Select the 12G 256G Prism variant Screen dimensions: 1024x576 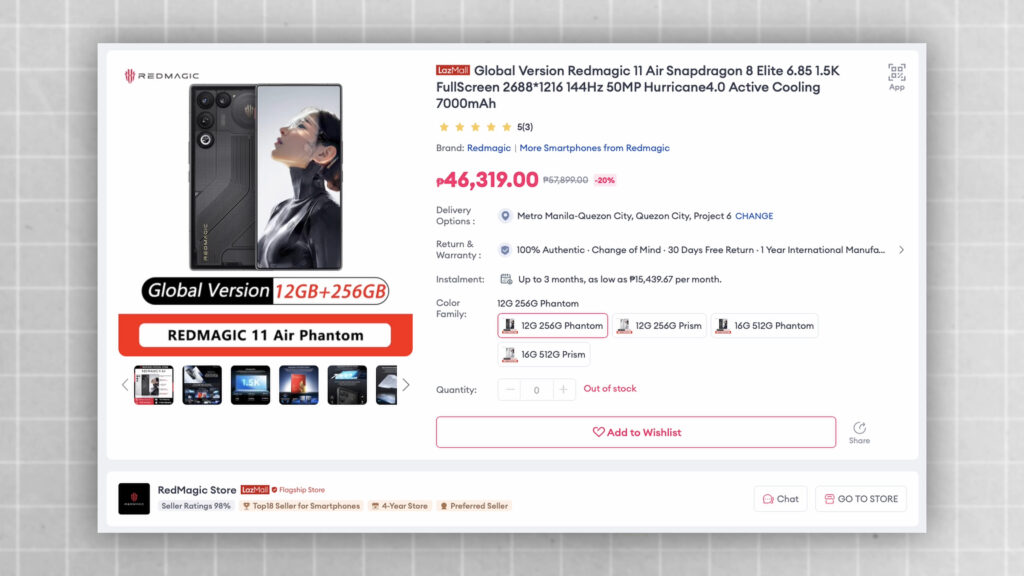659,326
